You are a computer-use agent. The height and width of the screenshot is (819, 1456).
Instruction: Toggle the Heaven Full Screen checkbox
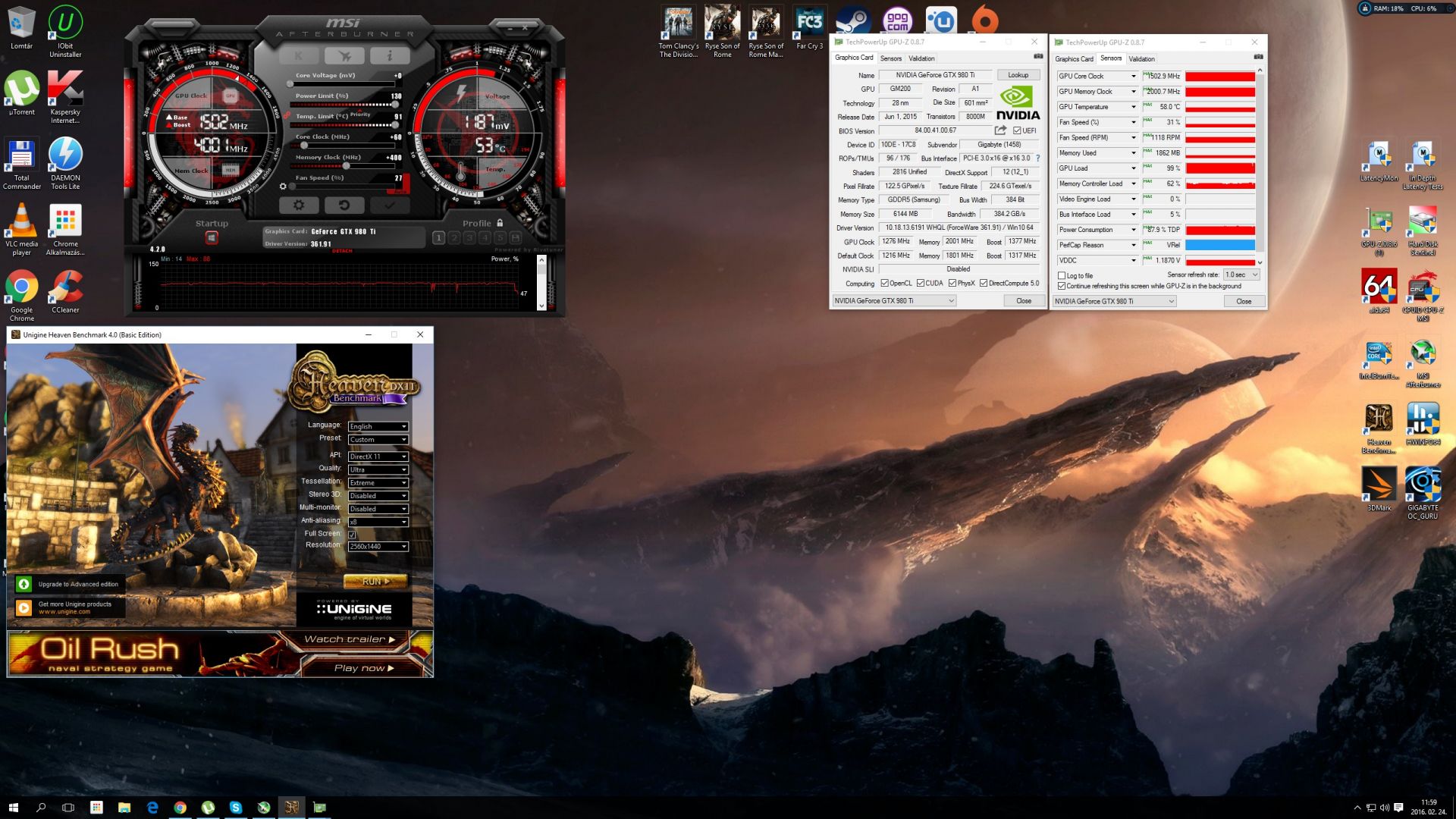click(352, 535)
